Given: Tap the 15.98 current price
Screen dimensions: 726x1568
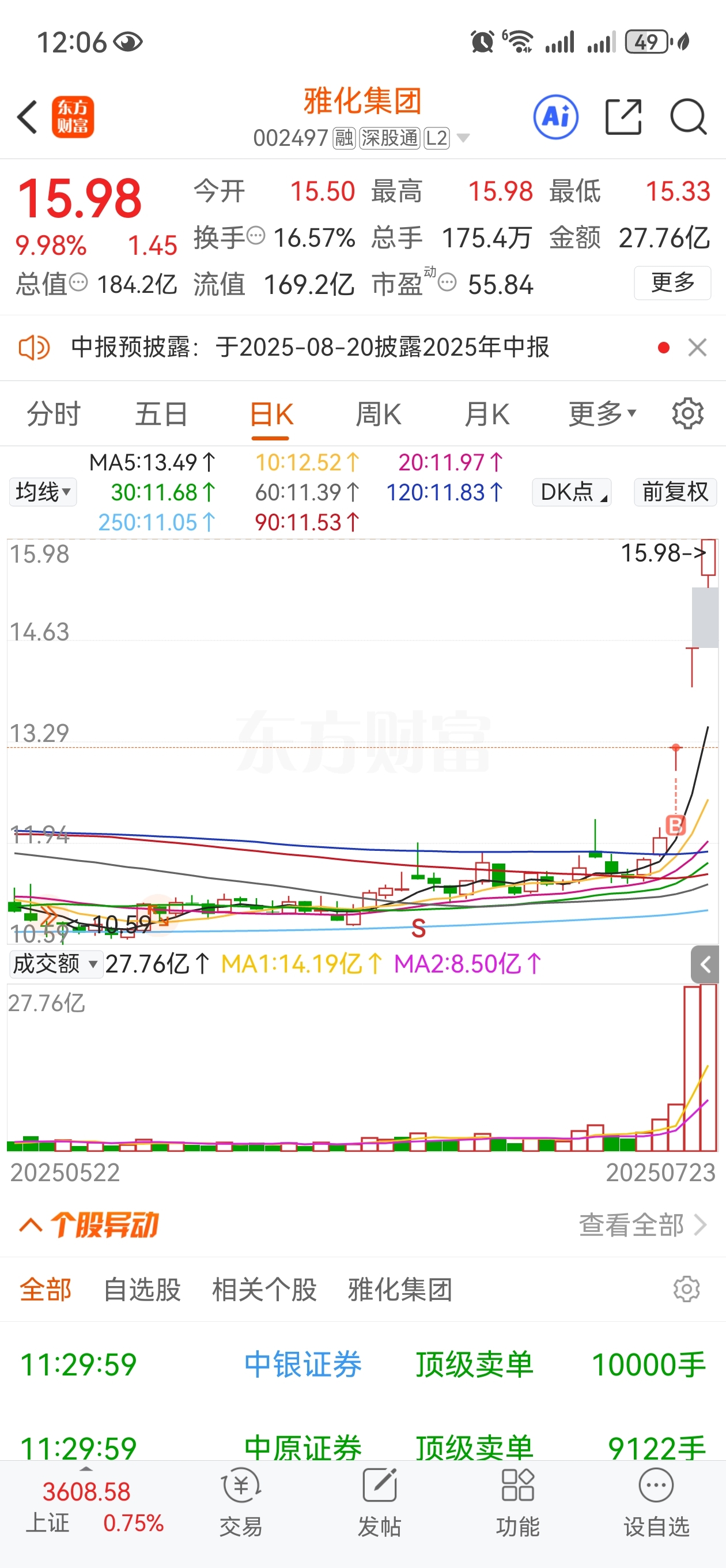Looking at the screenshot, I should [x=79, y=198].
